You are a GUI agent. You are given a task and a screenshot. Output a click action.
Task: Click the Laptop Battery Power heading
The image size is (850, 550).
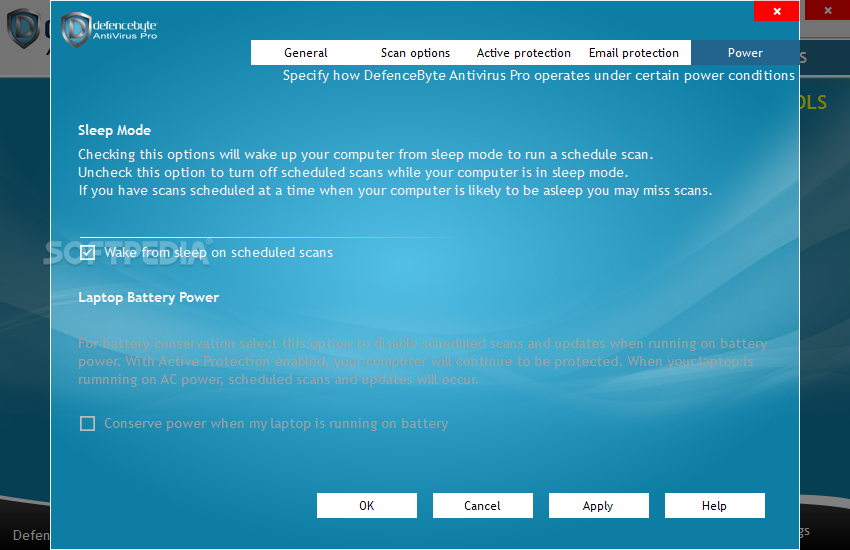(149, 297)
